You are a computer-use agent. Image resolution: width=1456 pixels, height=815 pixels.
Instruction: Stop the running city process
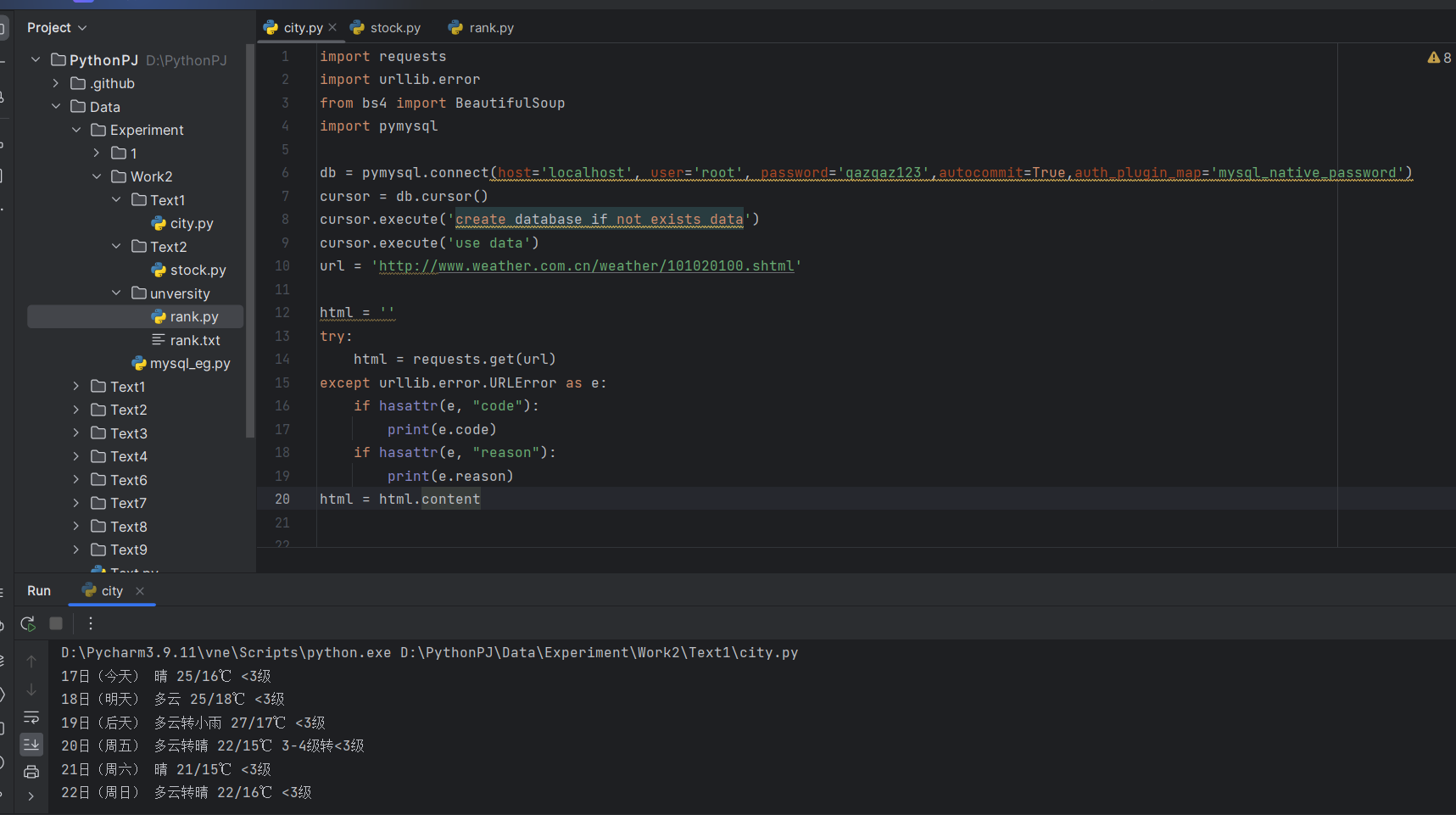pyautogui.click(x=56, y=623)
